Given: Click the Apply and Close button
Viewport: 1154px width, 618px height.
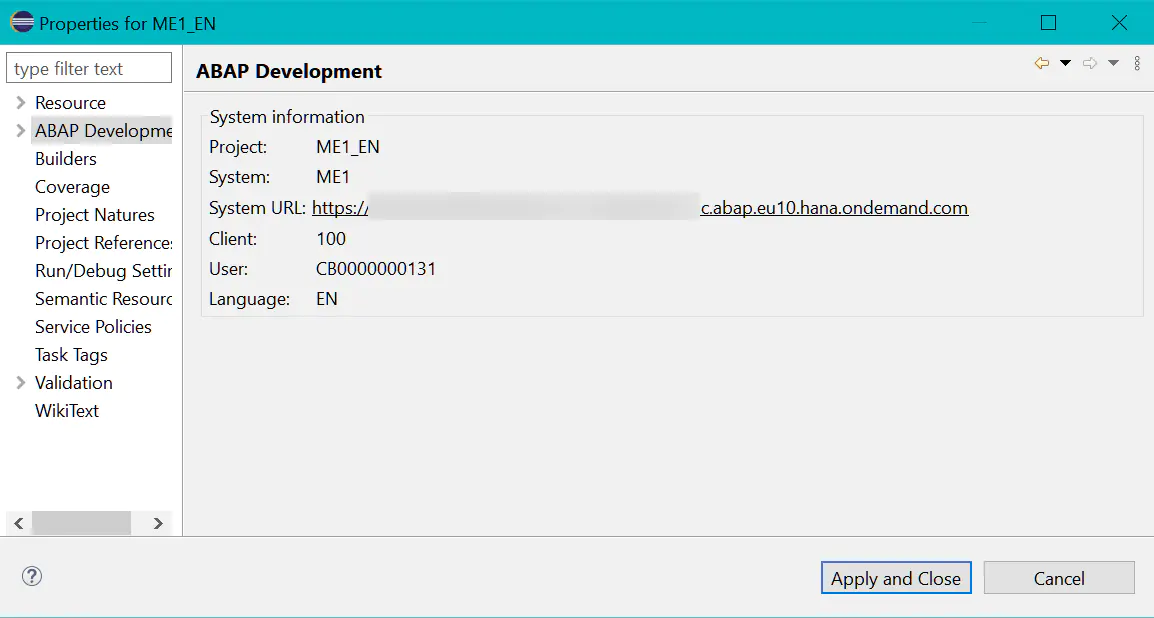Looking at the screenshot, I should (895, 578).
